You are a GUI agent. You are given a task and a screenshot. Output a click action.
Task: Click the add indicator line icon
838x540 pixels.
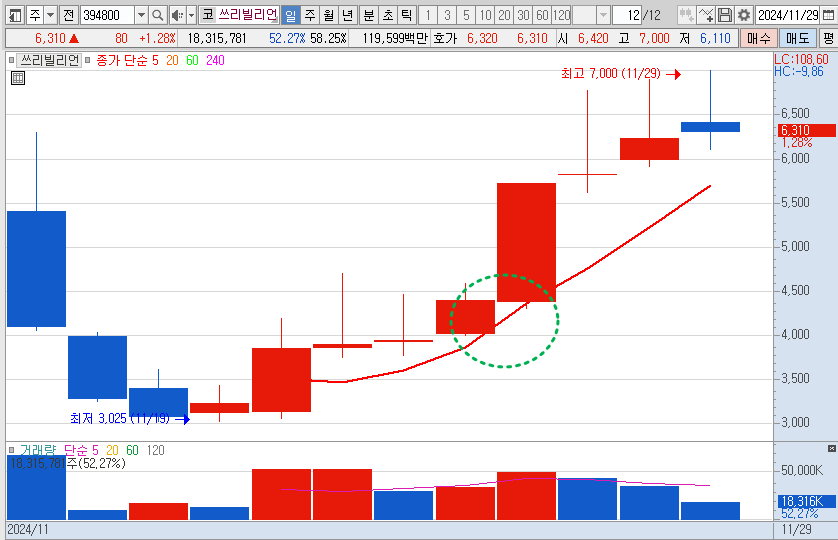pos(706,15)
